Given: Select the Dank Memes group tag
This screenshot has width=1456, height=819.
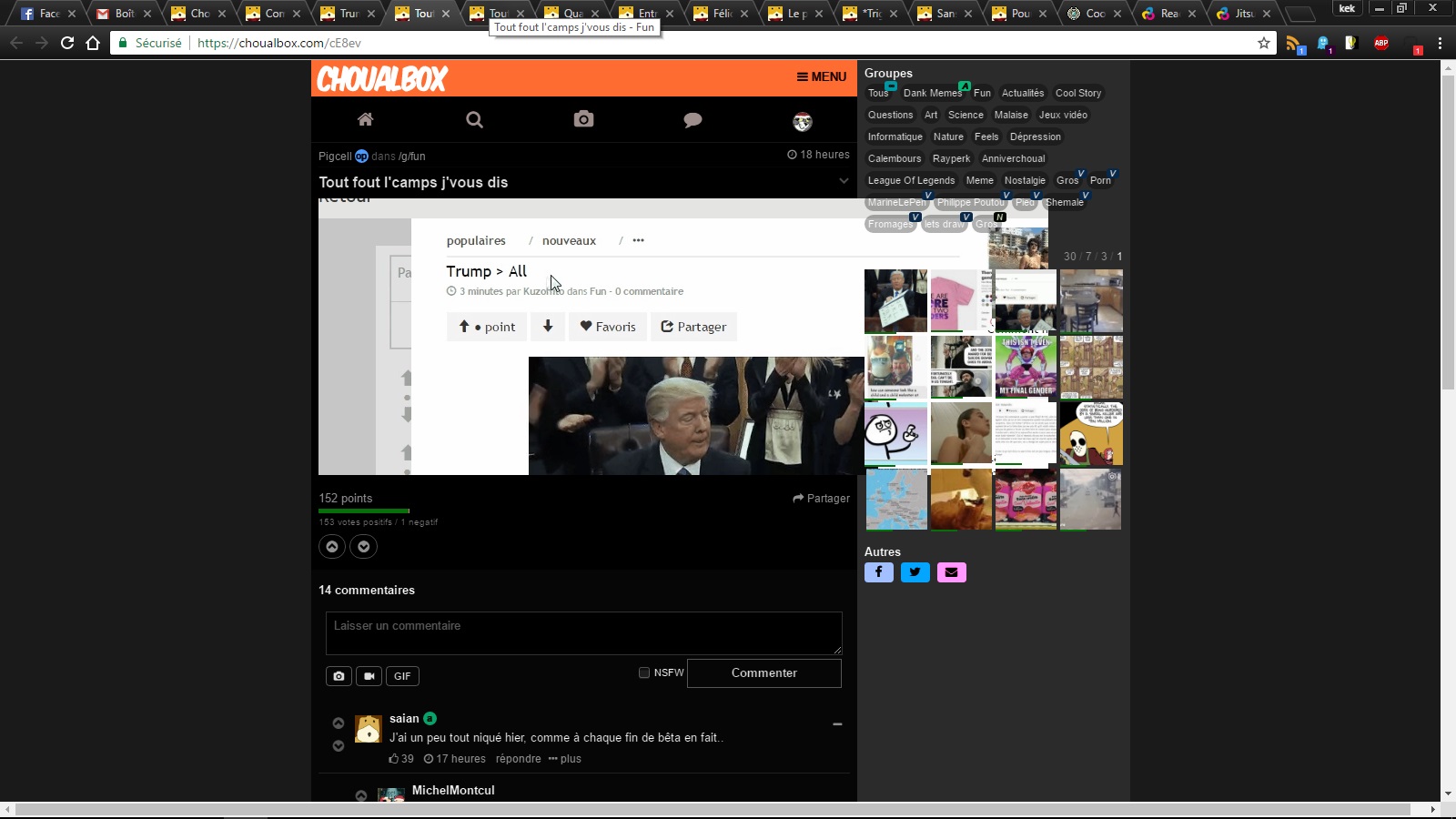Looking at the screenshot, I should coord(933,93).
